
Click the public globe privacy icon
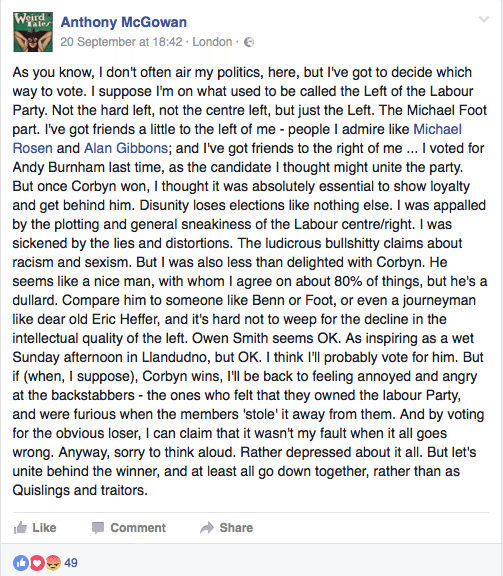click(x=249, y=42)
